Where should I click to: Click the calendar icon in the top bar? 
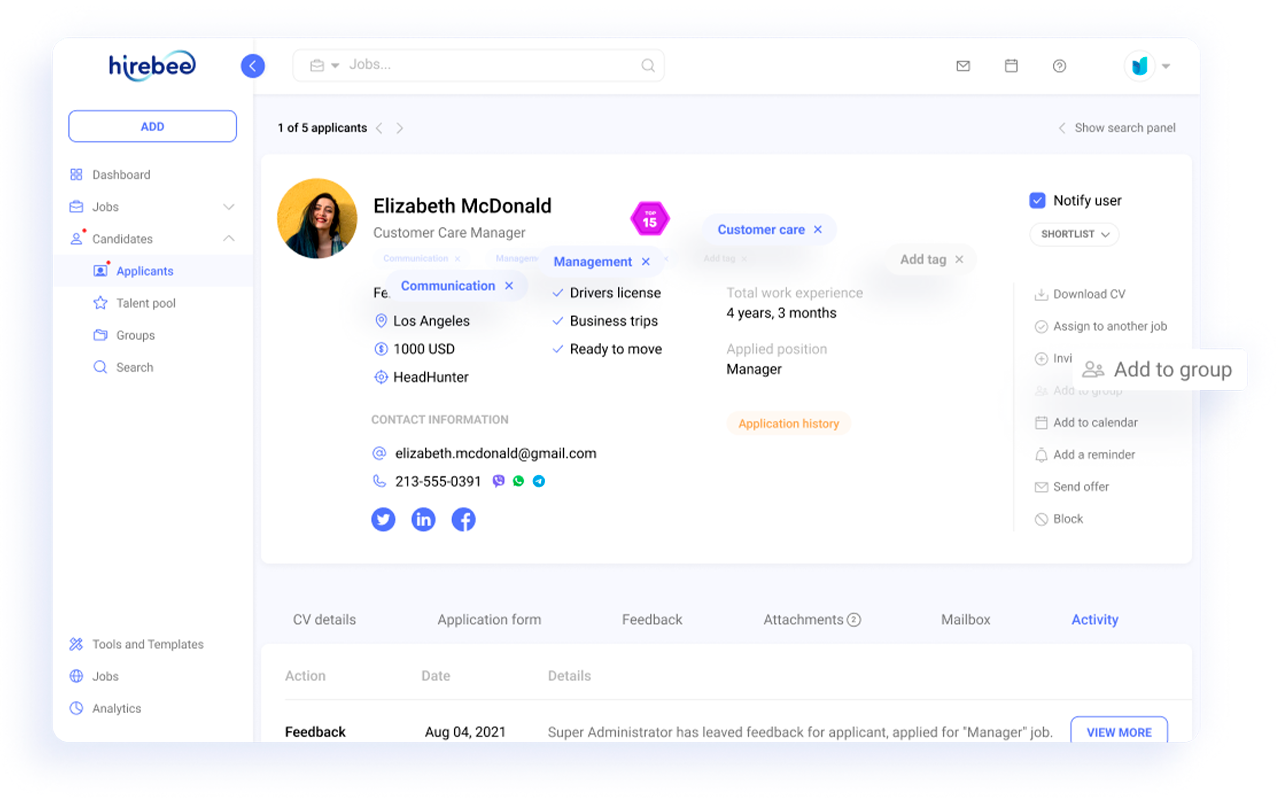click(x=1011, y=65)
